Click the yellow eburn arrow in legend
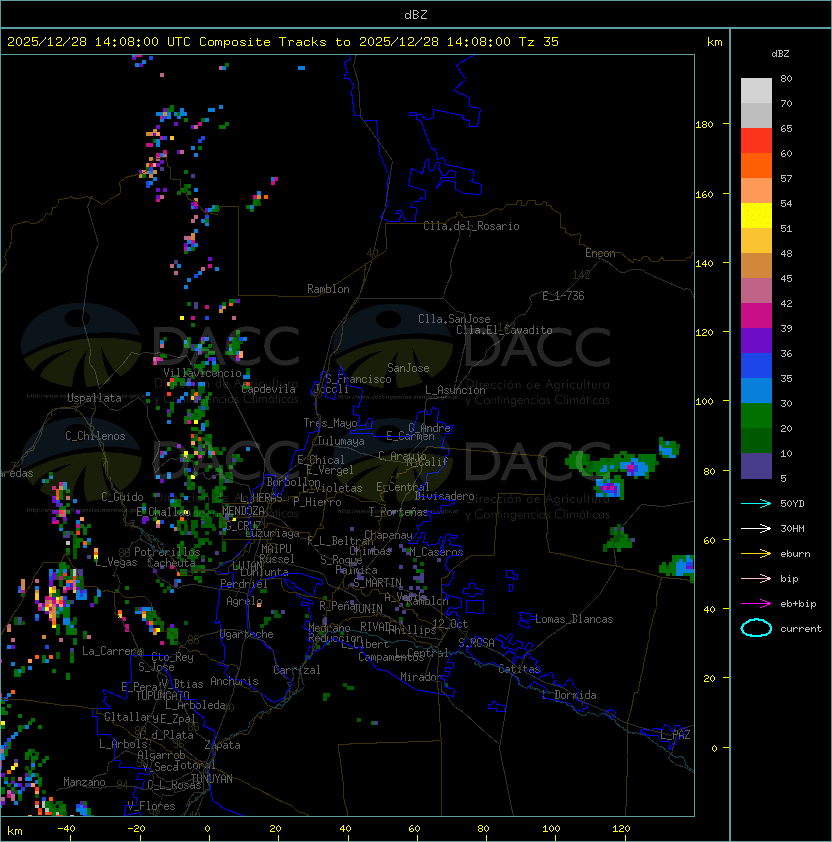 click(x=756, y=554)
